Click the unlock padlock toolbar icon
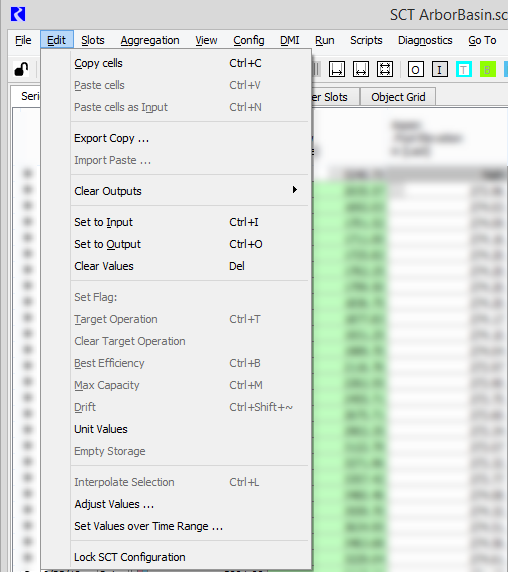 21,69
